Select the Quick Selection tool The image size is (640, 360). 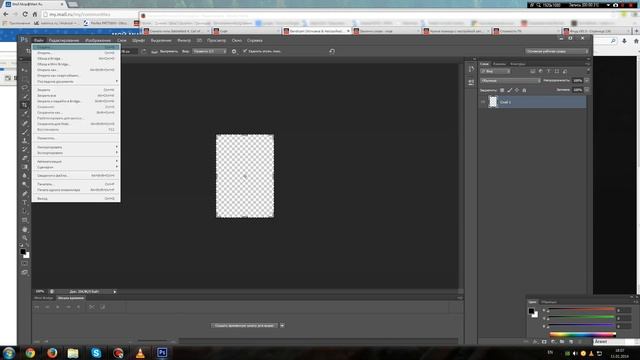24,96
